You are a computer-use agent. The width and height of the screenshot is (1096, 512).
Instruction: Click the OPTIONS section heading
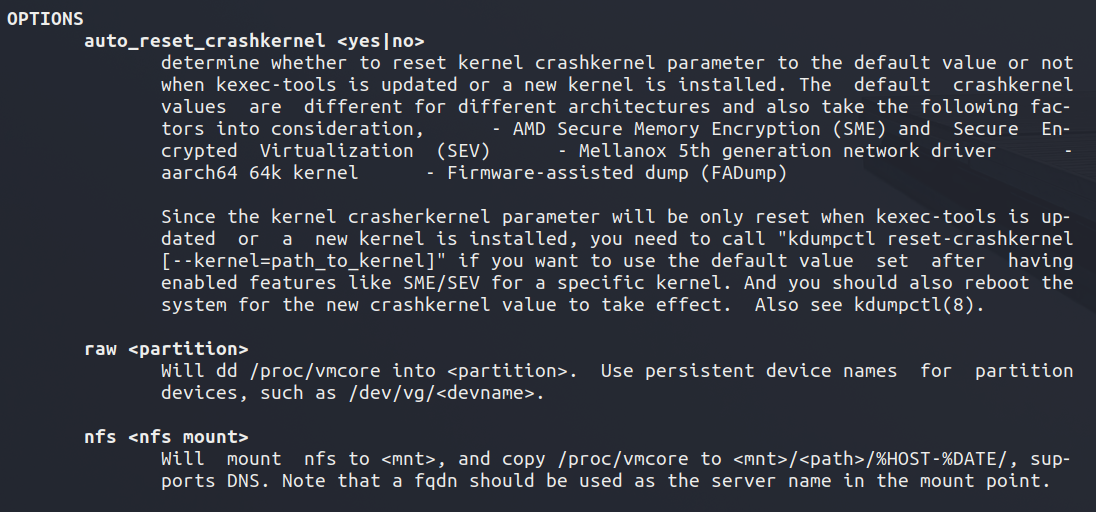[45, 19]
